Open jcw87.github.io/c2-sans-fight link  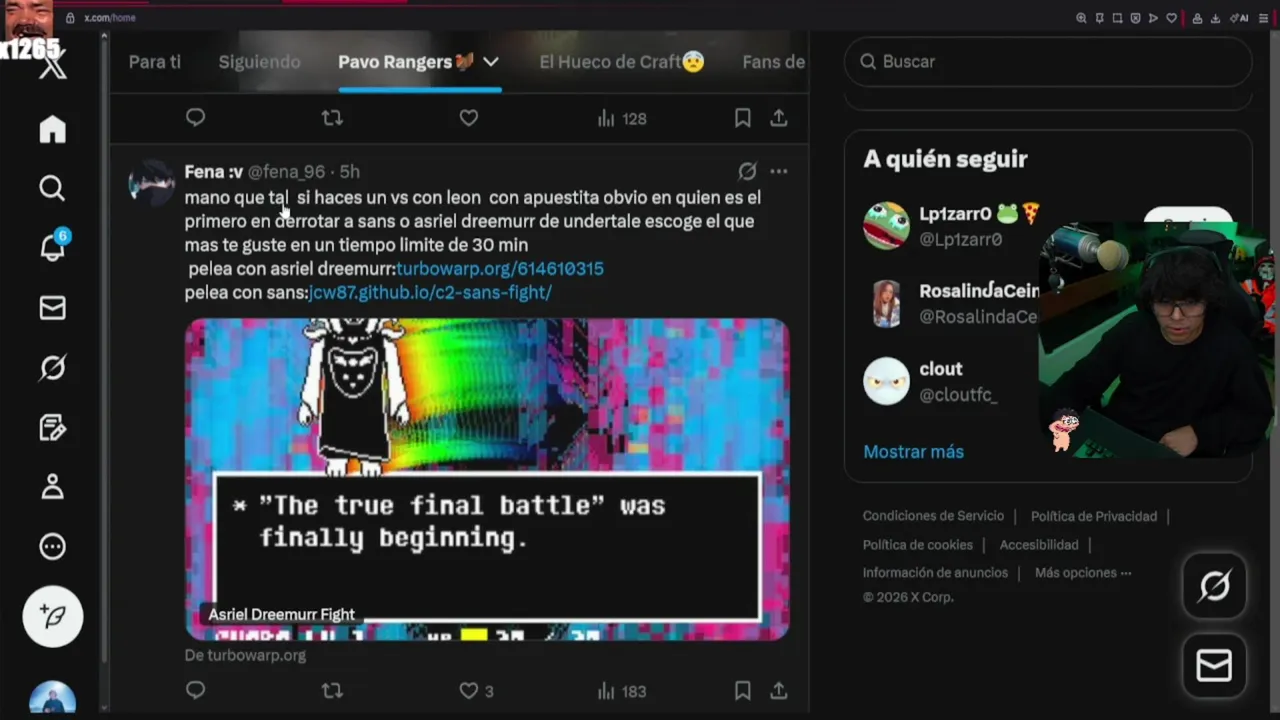click(x=430, y=293)
